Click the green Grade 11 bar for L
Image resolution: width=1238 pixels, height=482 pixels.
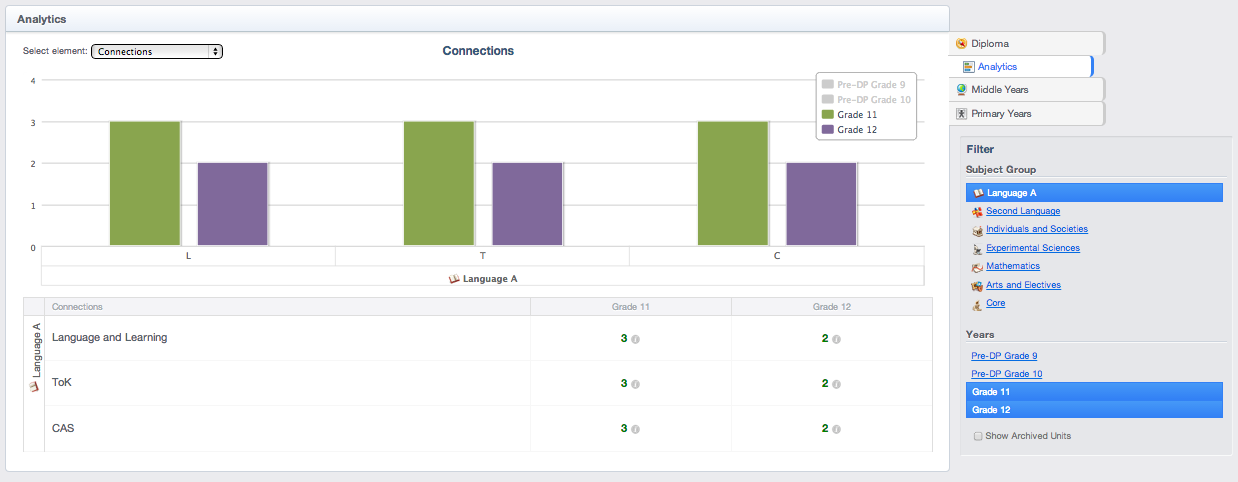point(145,183)
